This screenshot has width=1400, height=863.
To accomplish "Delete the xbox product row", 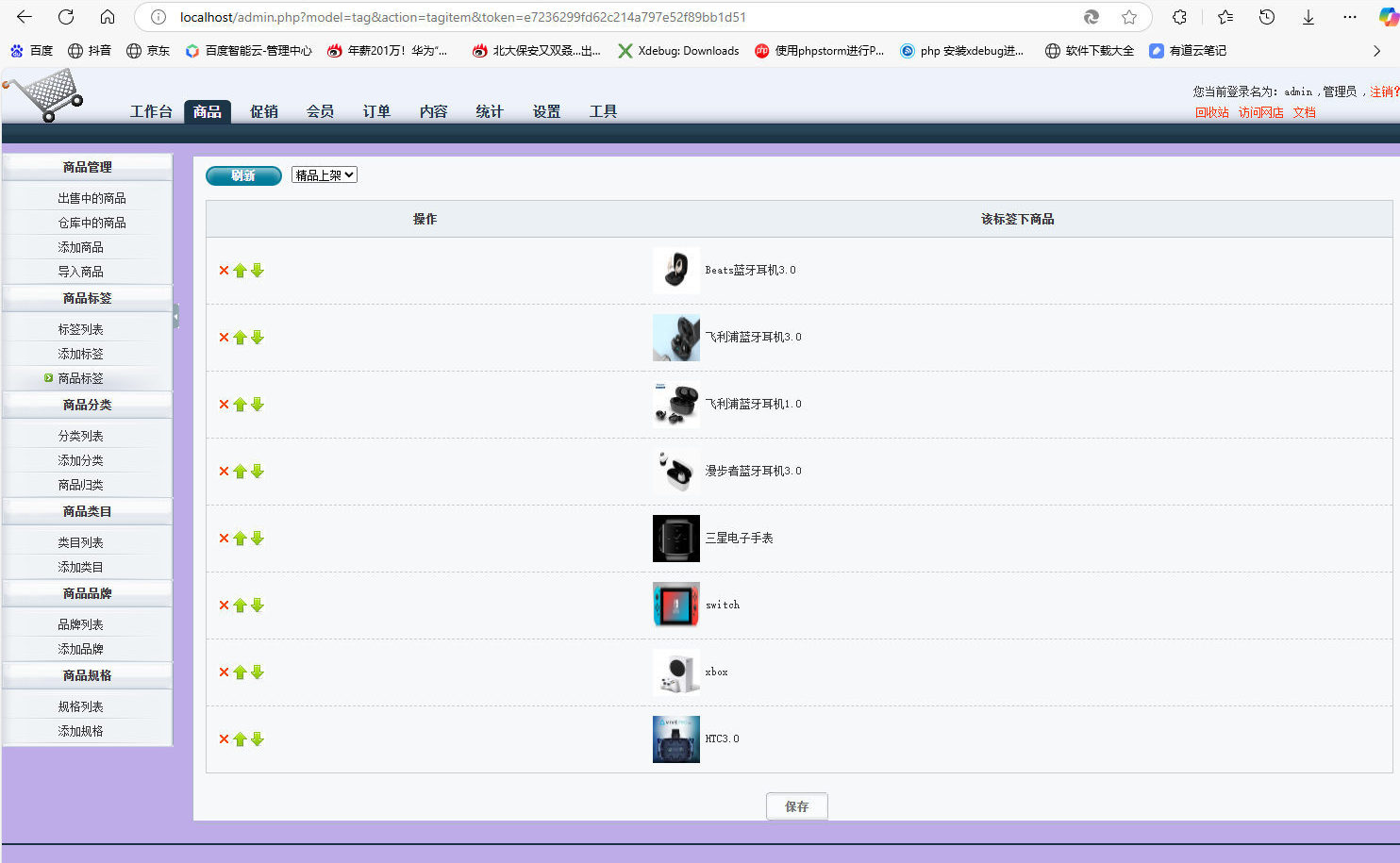I will click(x=224, y=672).
